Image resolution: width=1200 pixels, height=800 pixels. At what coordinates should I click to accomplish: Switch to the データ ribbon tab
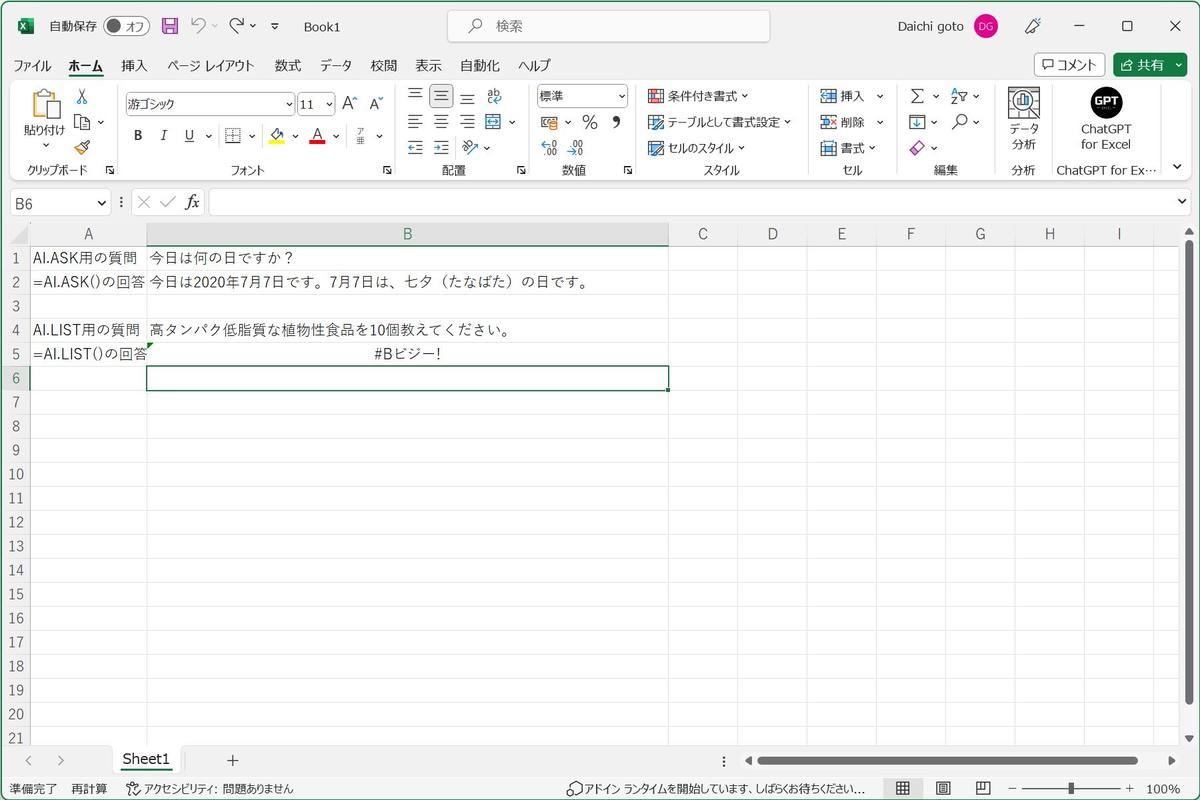[x=336, y=65]
